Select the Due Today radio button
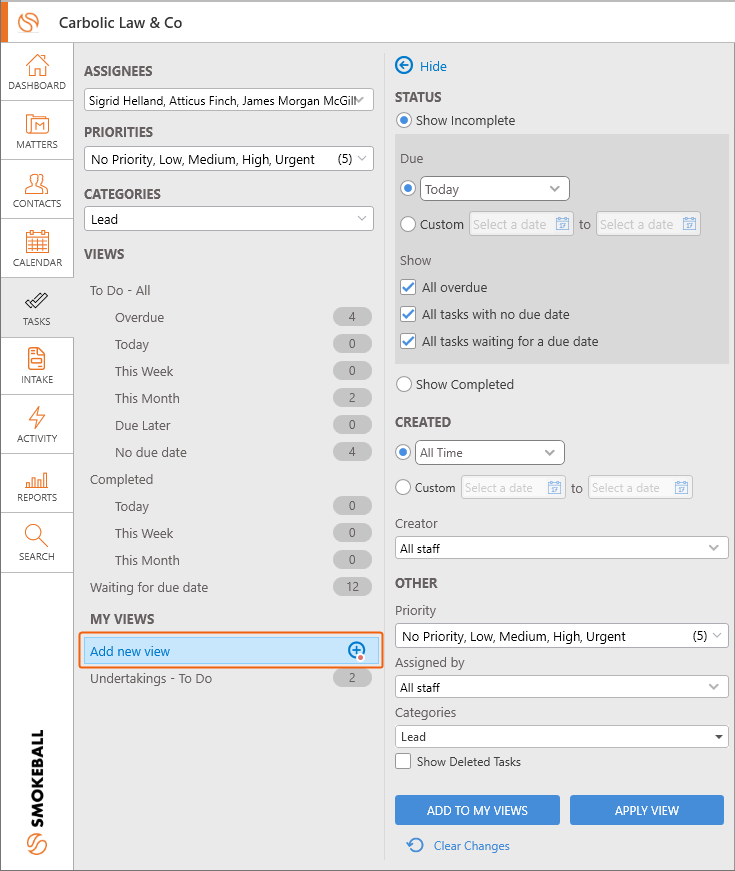 [408, 188]
